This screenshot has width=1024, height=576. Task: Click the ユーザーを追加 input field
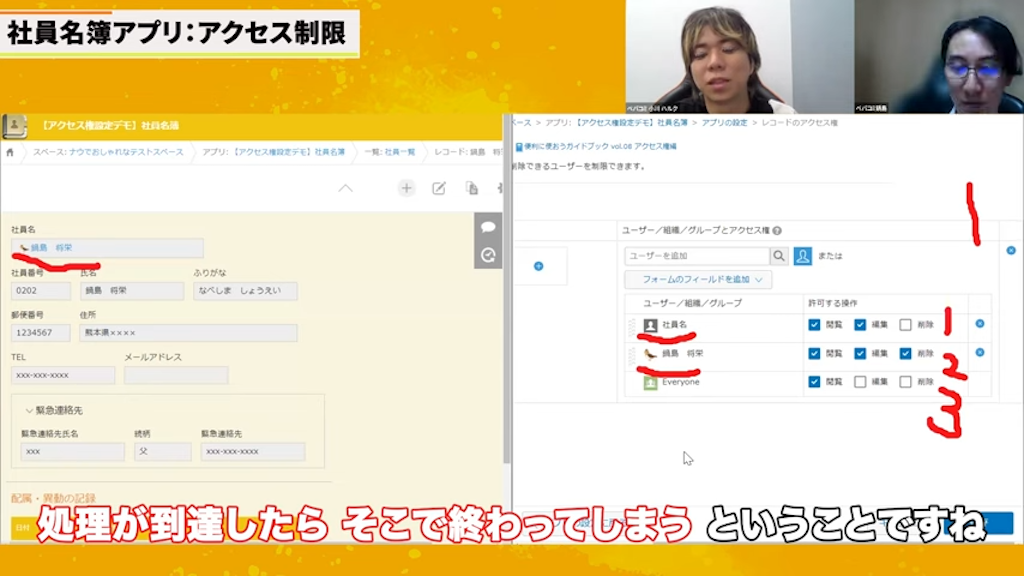[x=700, y=256]
